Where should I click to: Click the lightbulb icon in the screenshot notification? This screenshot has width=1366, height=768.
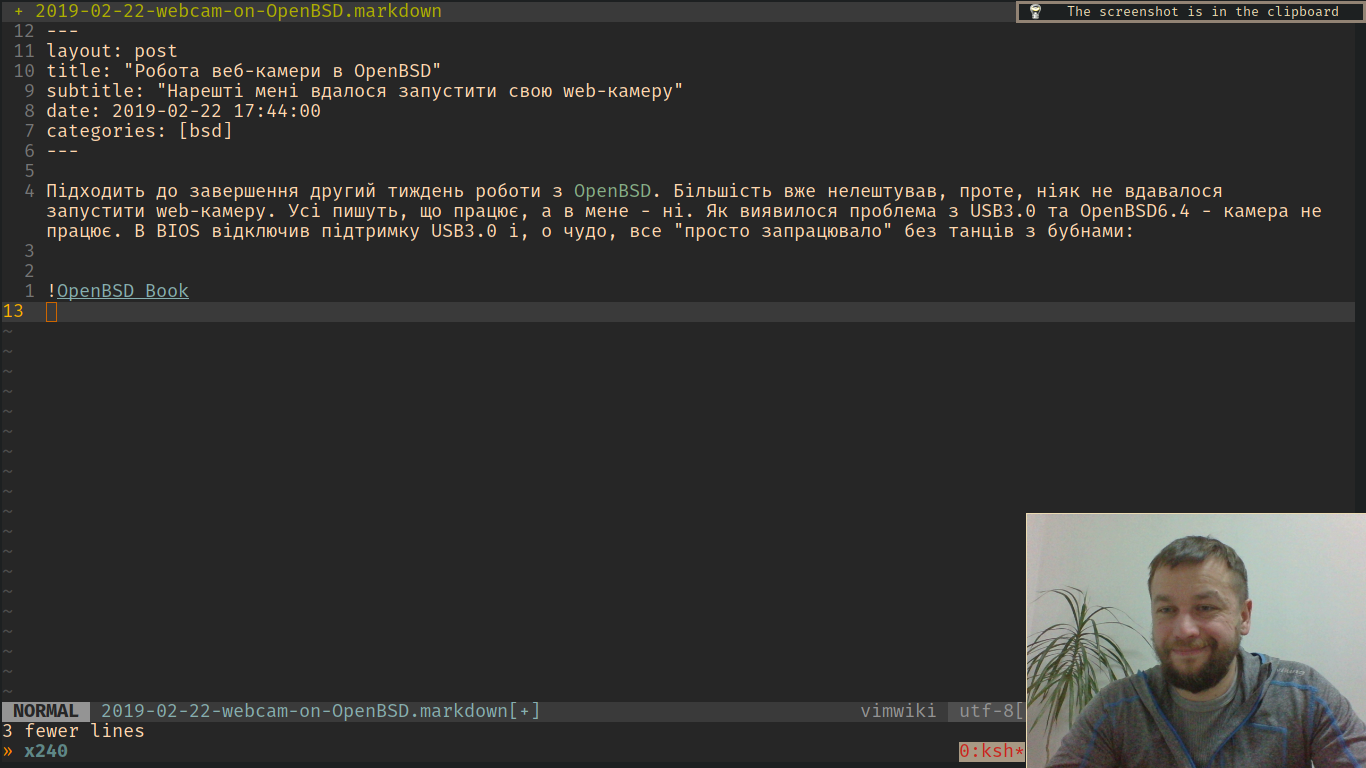tap(1035, 12)
